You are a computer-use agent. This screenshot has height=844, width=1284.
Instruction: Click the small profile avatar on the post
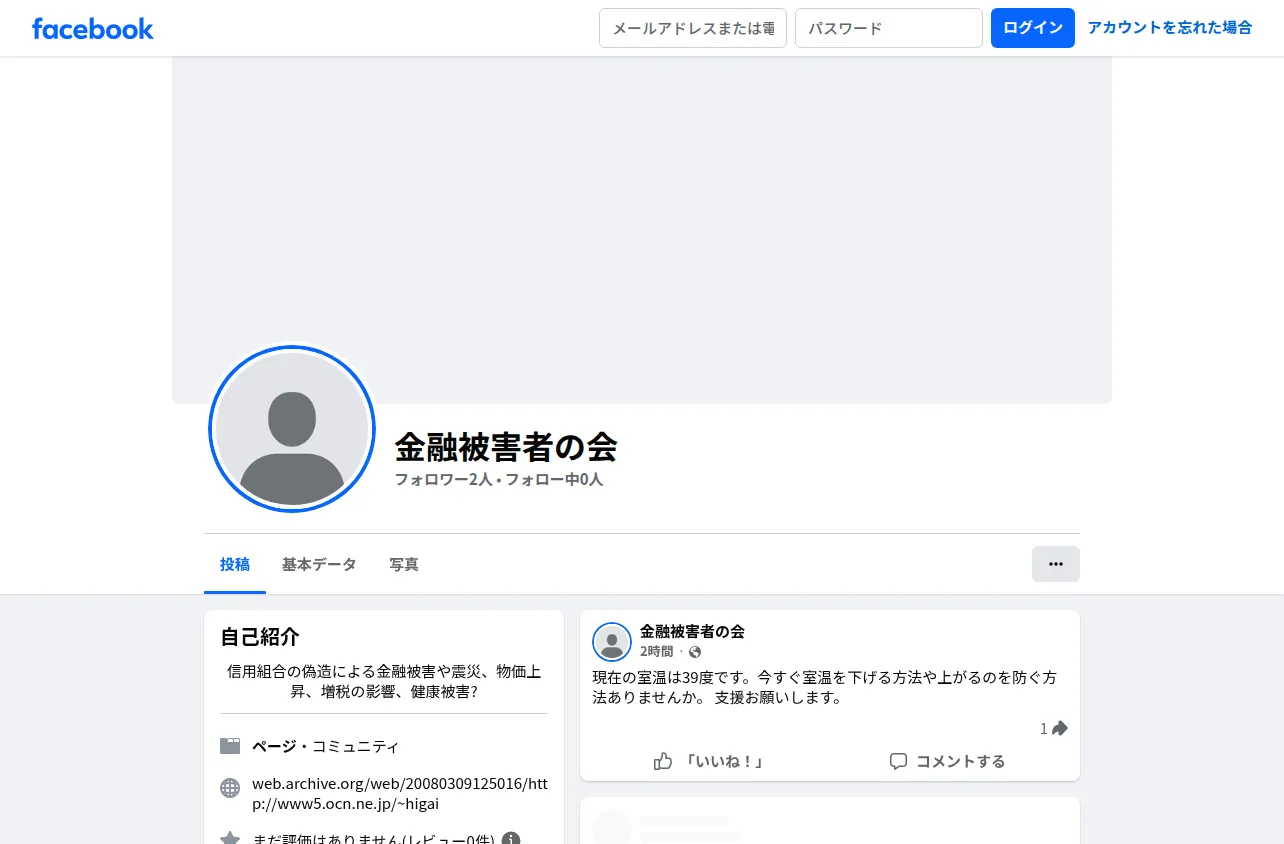(x=612, y=642)
